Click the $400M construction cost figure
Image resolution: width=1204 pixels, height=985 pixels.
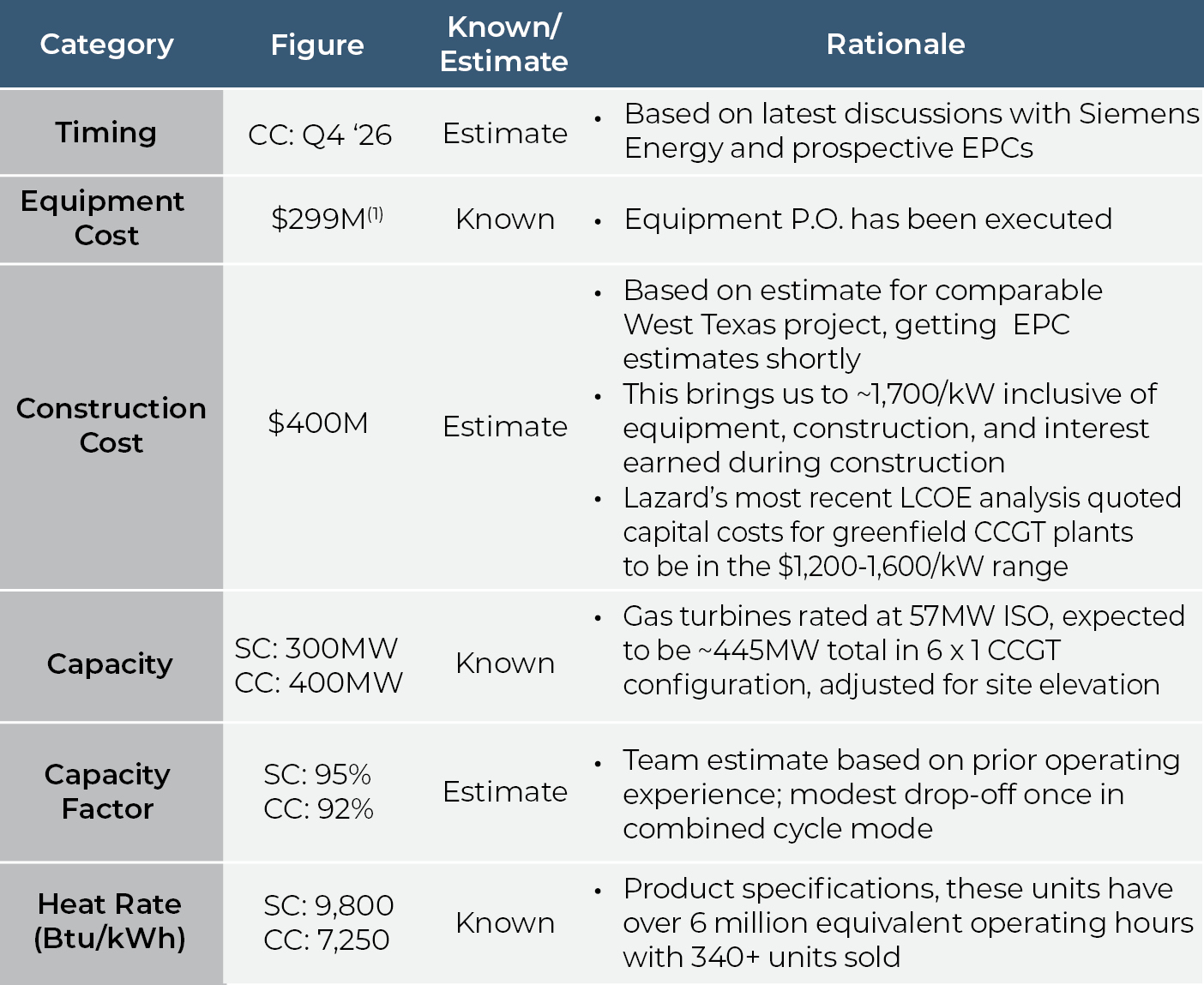click(318, 423)
